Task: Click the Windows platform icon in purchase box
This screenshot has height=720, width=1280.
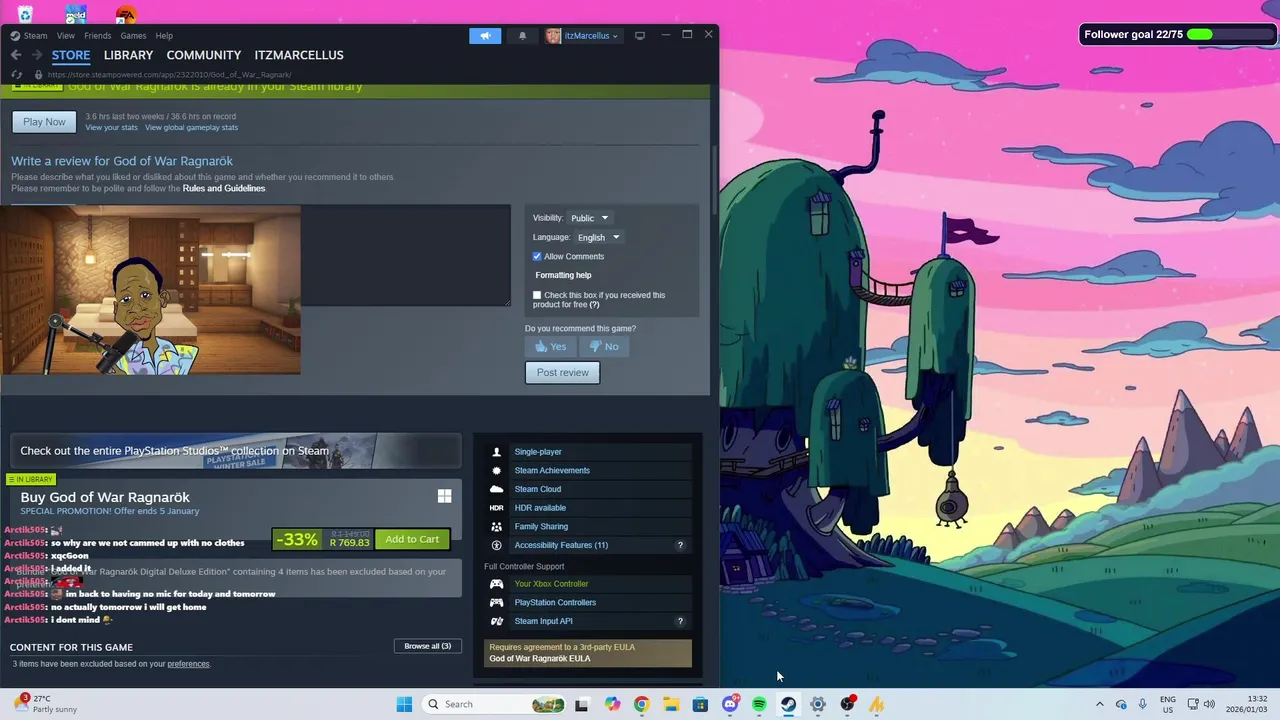Action: click(444, 496)
